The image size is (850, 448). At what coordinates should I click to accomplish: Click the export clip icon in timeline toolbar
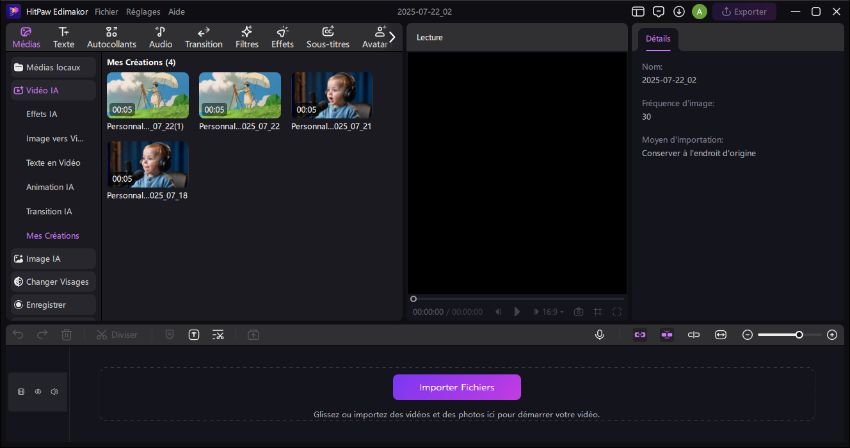(253, 335)
